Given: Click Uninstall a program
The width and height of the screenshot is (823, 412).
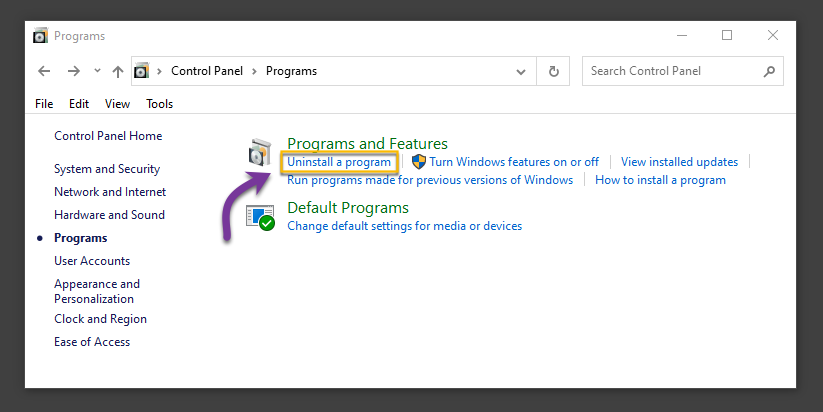Looking at the screenshot, I should (339, 162).
